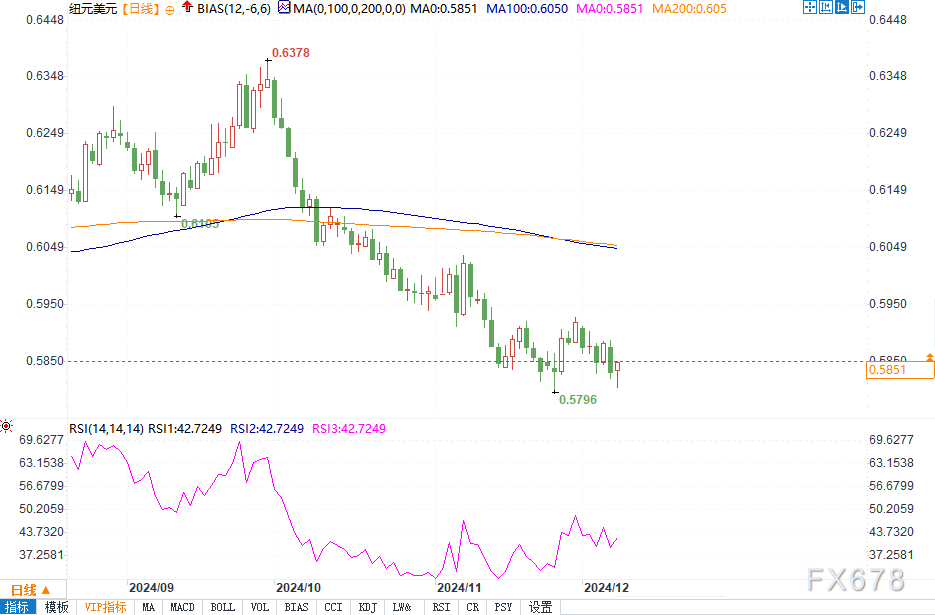This screenshot has height=615, width=935.
Task: Click the export/exit arrow icon at top right
Action: coord(857,8)
